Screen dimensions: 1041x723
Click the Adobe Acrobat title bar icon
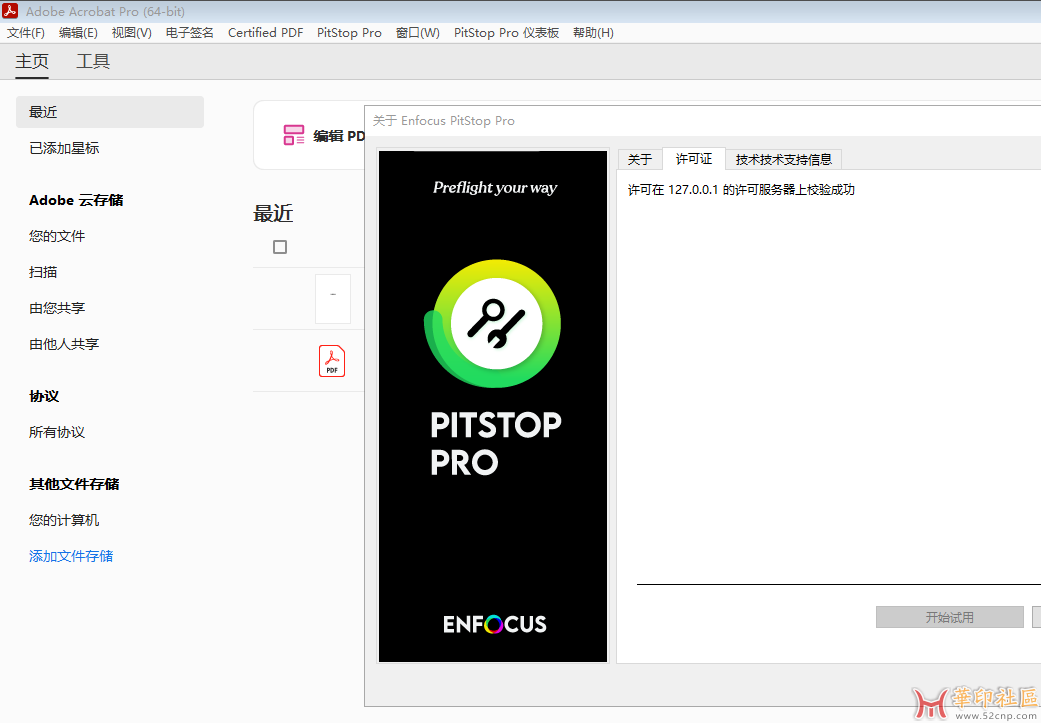(10, 11)
